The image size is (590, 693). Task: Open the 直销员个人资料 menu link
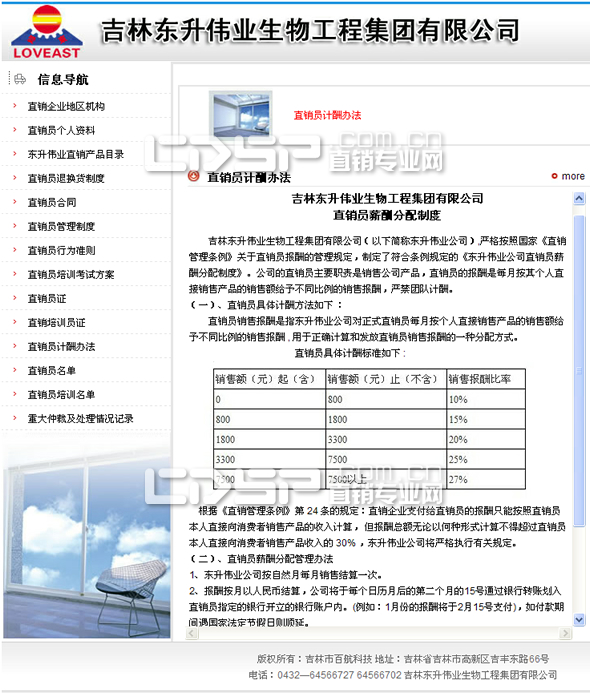[x=61, y=130]
